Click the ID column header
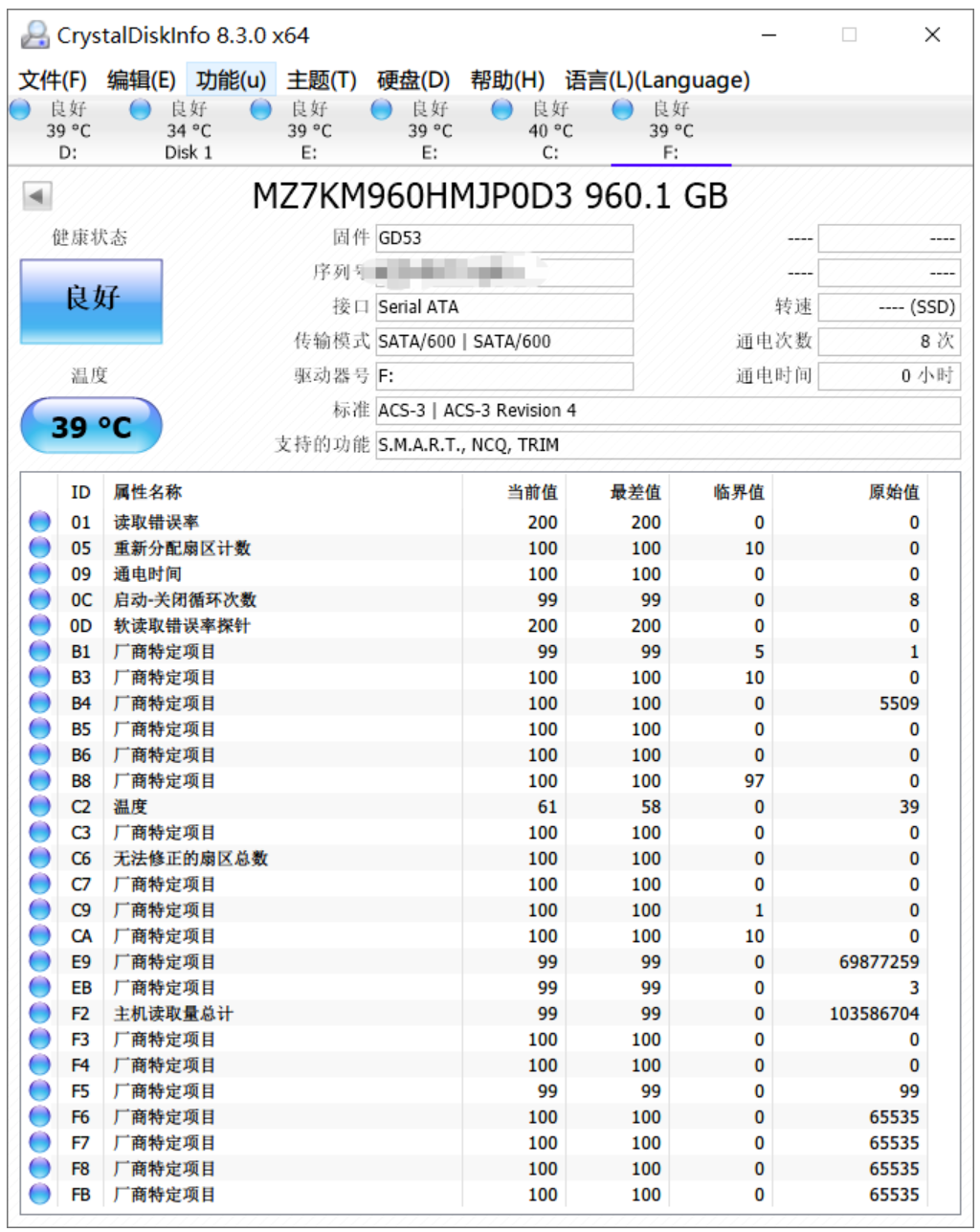The height and width of the screenshot is (1232, 980). [80, 492]
